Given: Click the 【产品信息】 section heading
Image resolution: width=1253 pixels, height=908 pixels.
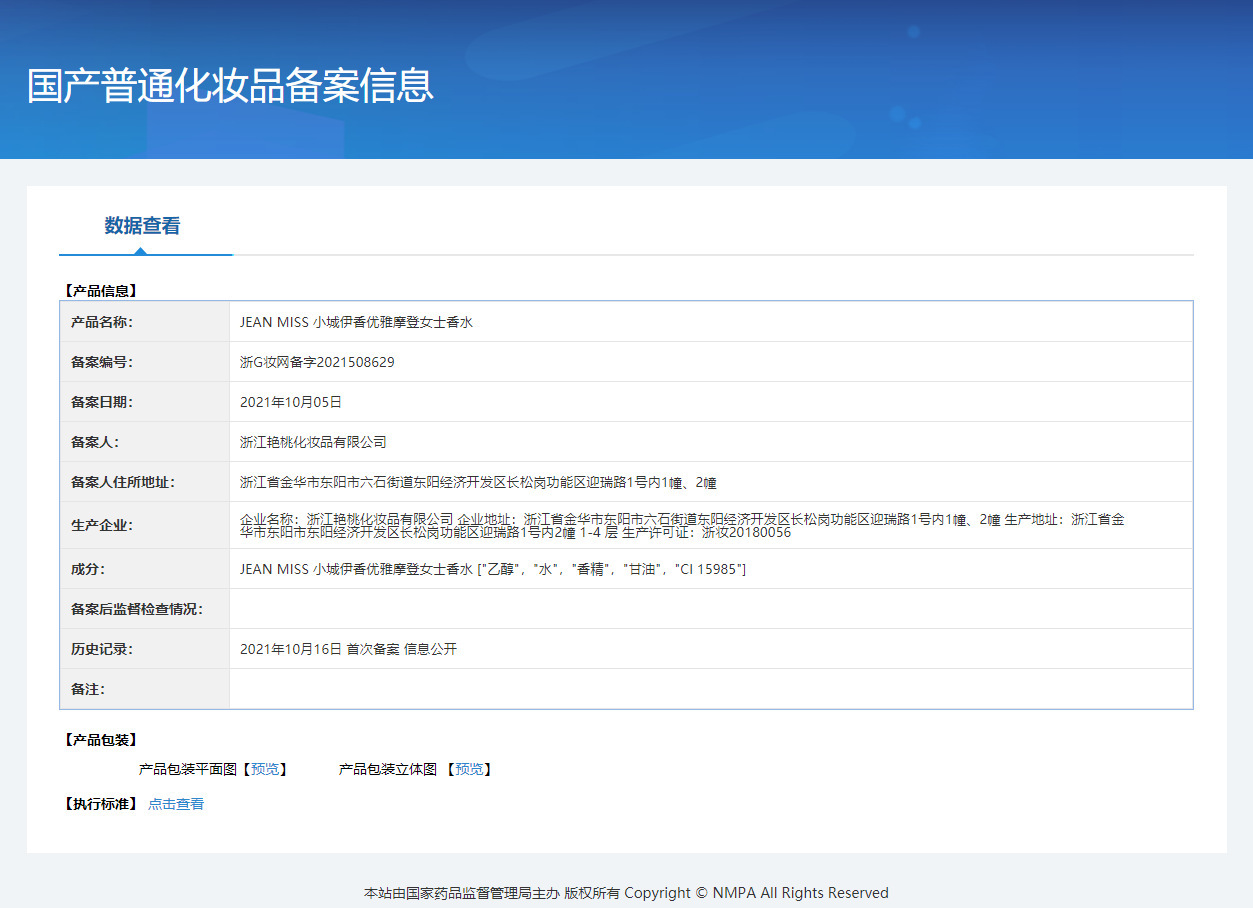Looking at the screenshot, I should 101,291.
